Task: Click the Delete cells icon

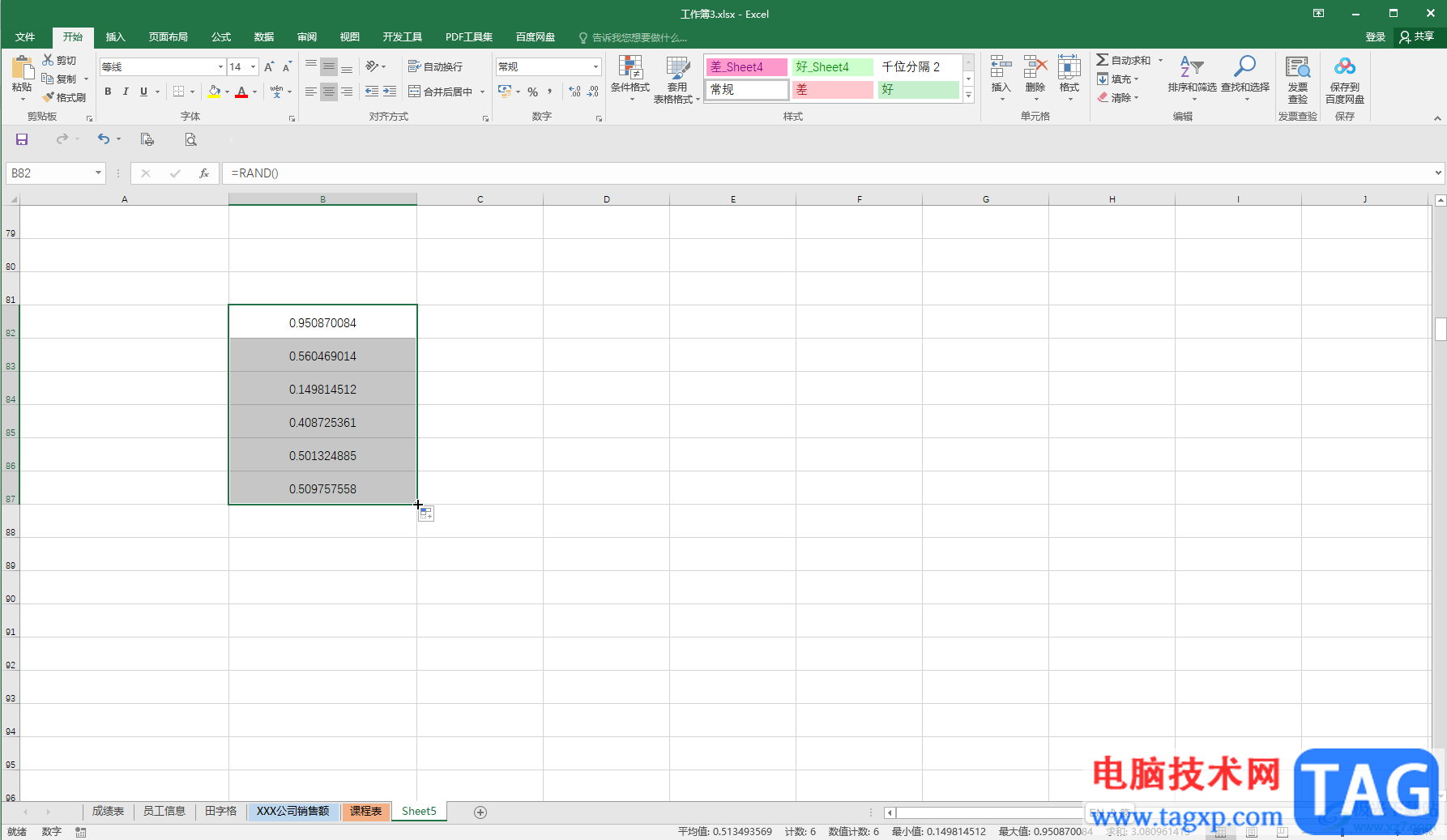Action: [x=1035, y=66]
